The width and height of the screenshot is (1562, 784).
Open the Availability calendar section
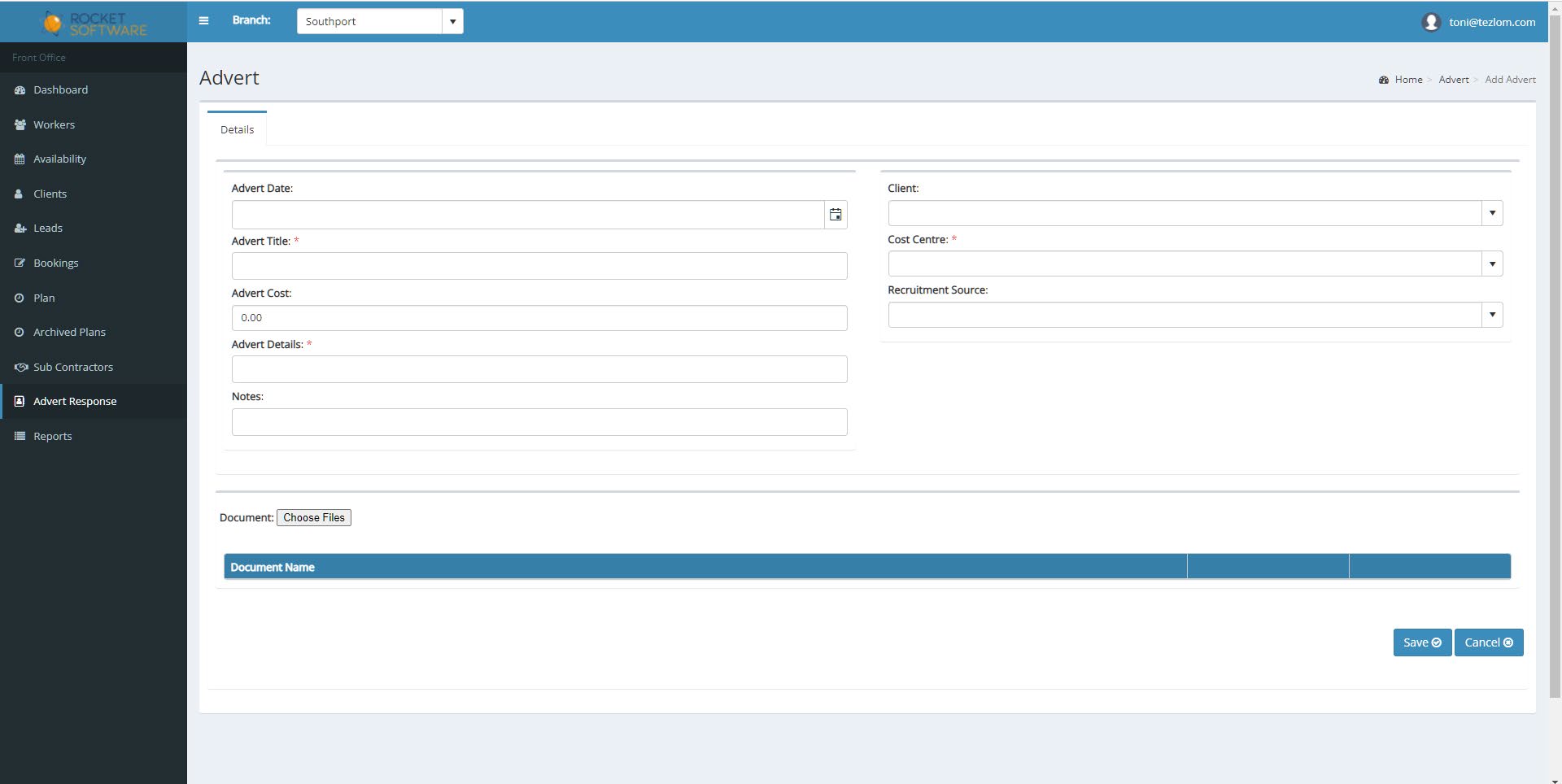(x=59, y=159)
